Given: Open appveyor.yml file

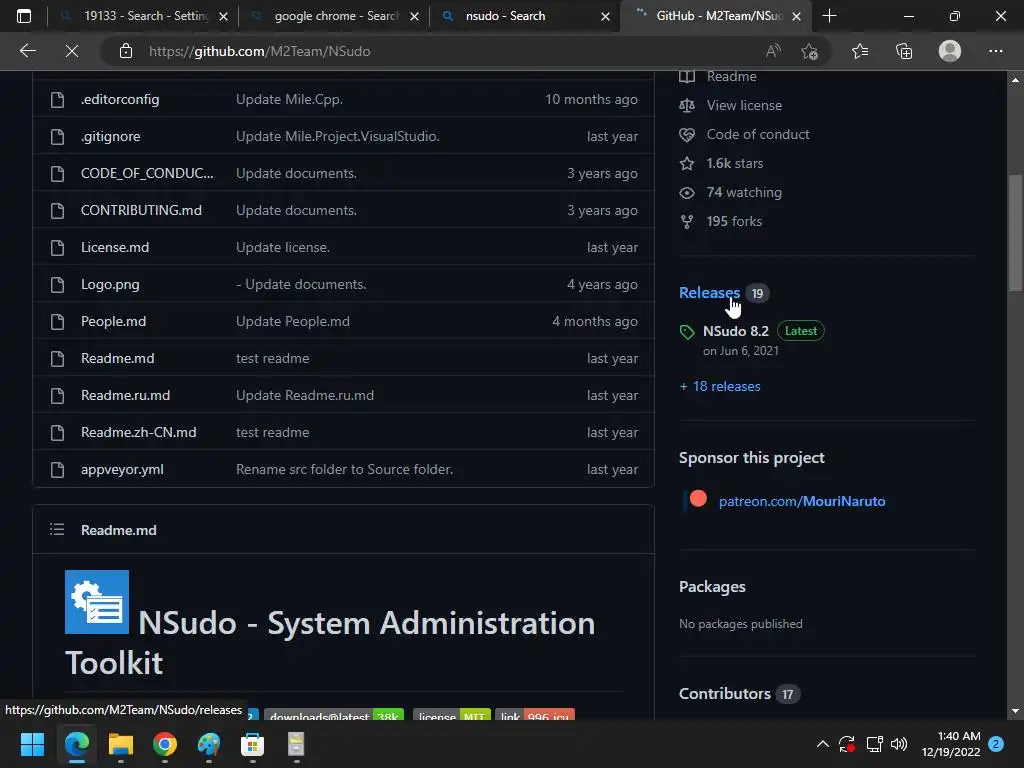Looking at the screenshot, I should (x=122, y=470).
